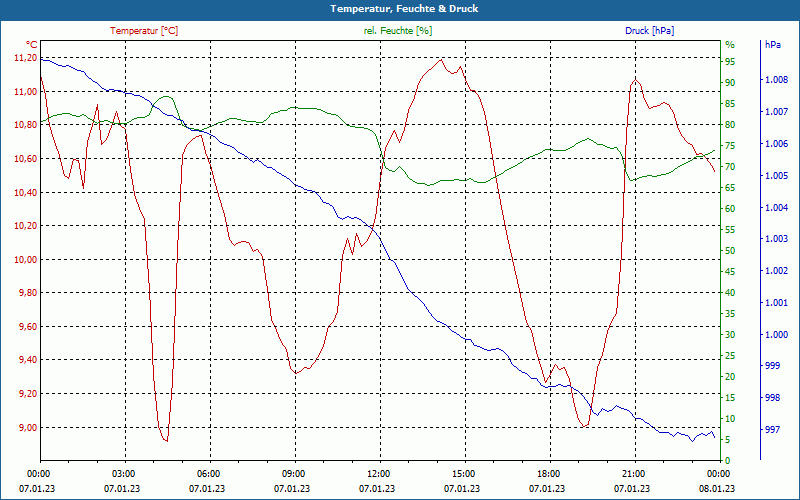Select the 9,20 temperature axis value
Image resolution: width=800 pixels, height=500 pixels.
point(28,394)
